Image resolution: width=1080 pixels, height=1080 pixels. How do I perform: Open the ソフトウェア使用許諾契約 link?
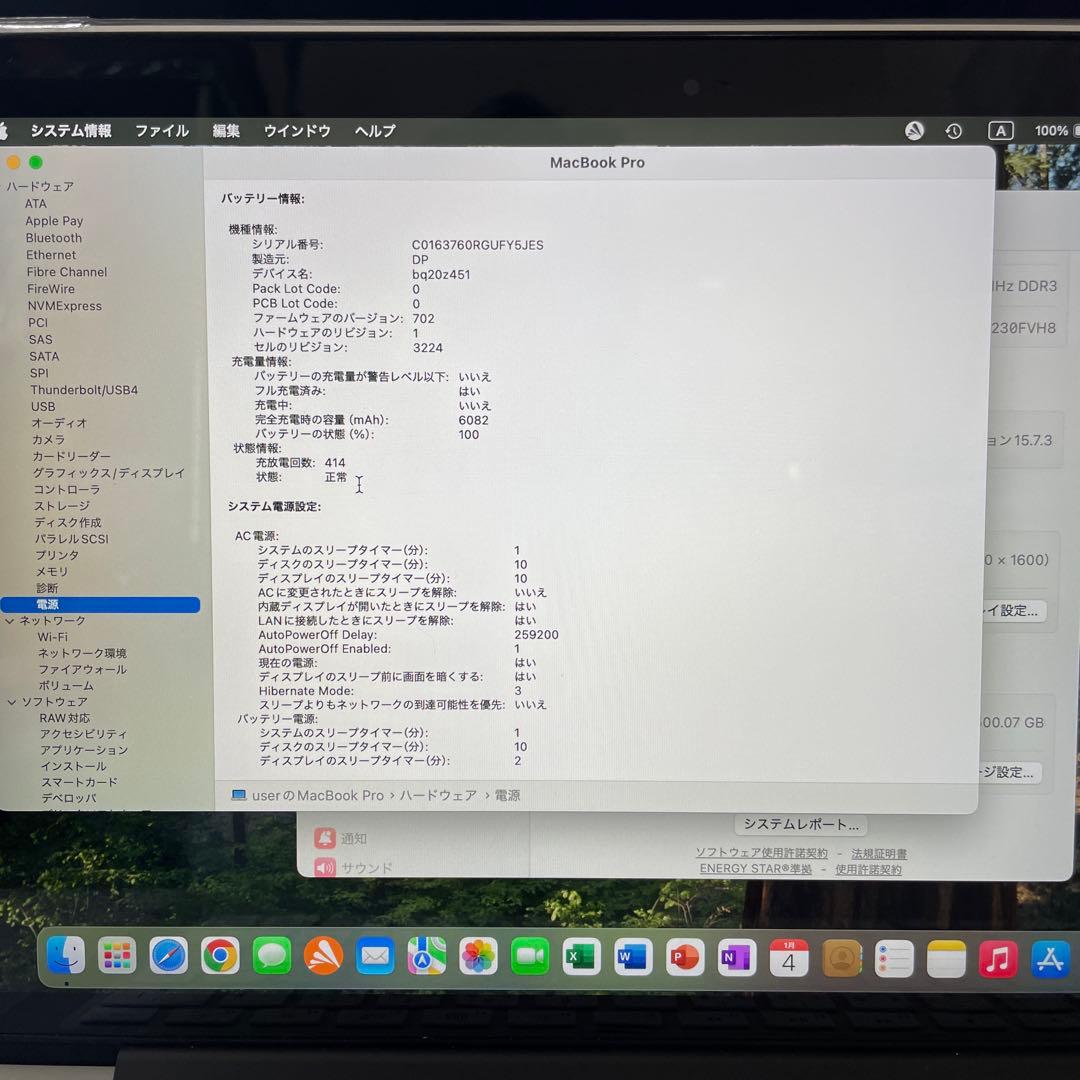(763, 853)
